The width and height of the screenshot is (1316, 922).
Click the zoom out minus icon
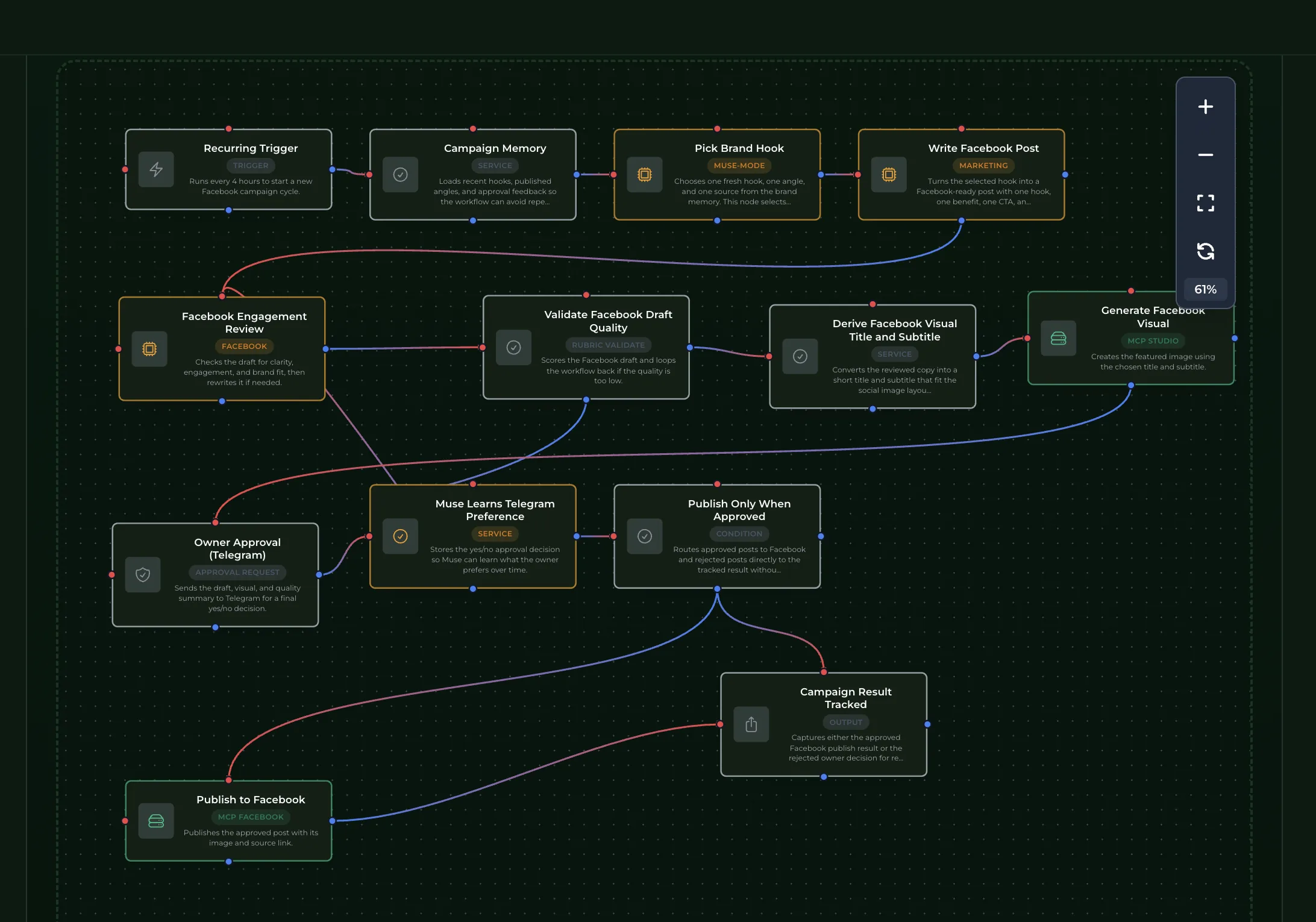point(1205,155)
